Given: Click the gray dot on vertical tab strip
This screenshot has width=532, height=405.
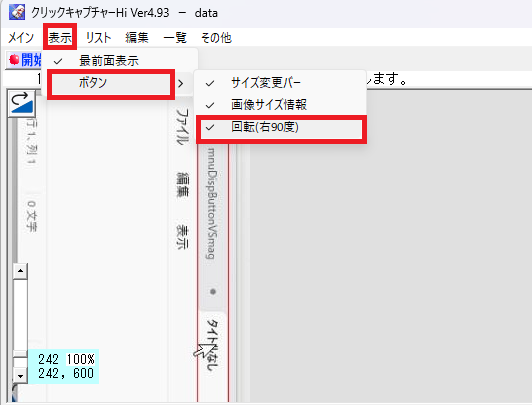Looking at the screenshot, I should pos(213,292).
